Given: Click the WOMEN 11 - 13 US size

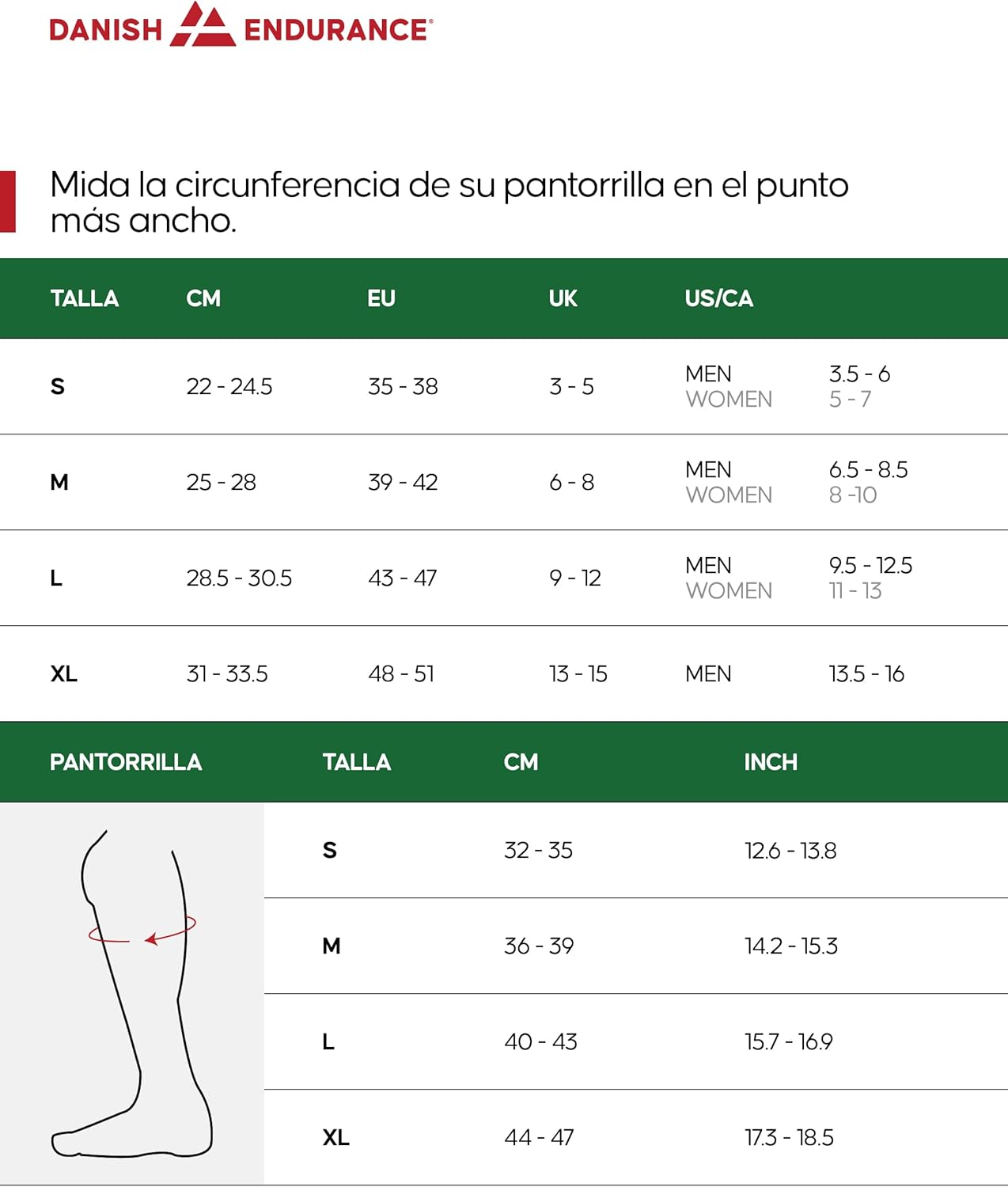Looking at the screenshot, I should point(855,590).
